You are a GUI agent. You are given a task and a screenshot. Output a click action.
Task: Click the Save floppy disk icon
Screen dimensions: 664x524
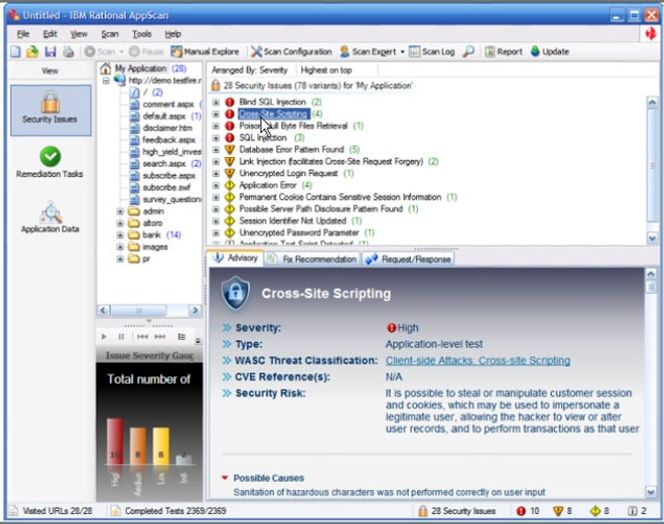coord(50,52)
